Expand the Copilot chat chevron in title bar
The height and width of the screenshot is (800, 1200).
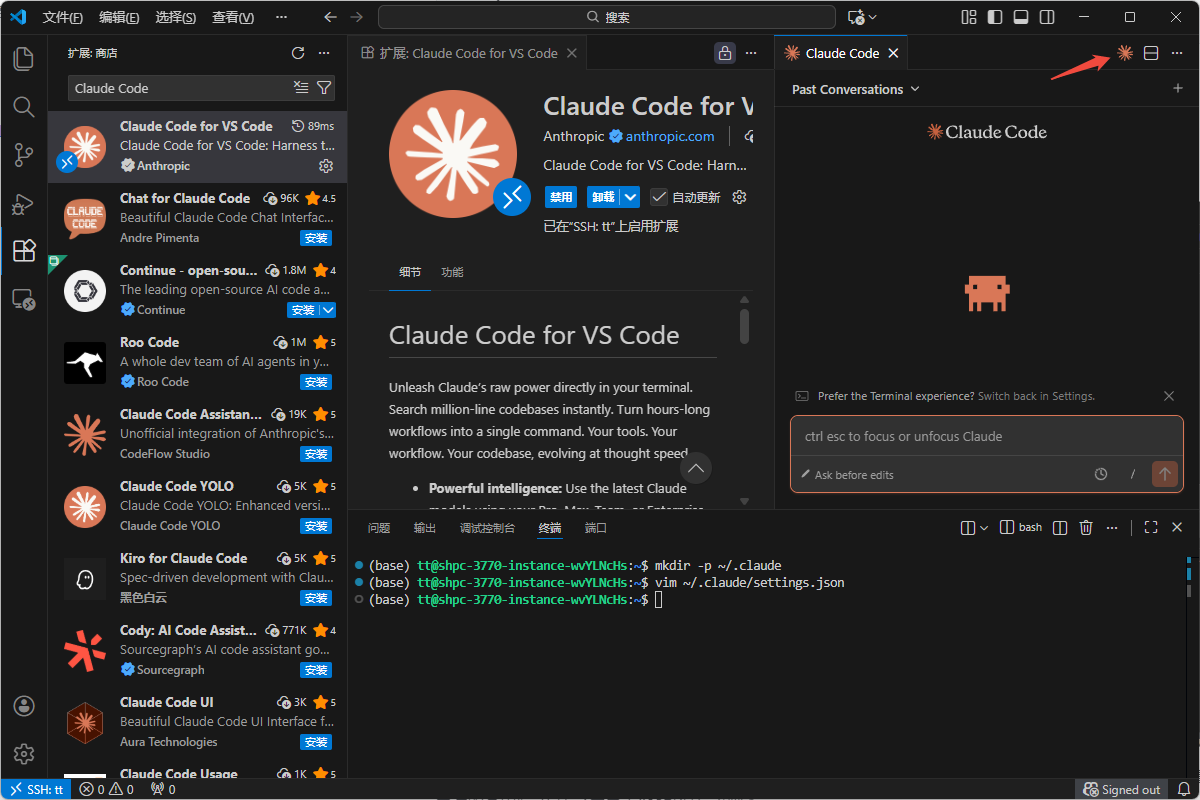coord(873,17)
